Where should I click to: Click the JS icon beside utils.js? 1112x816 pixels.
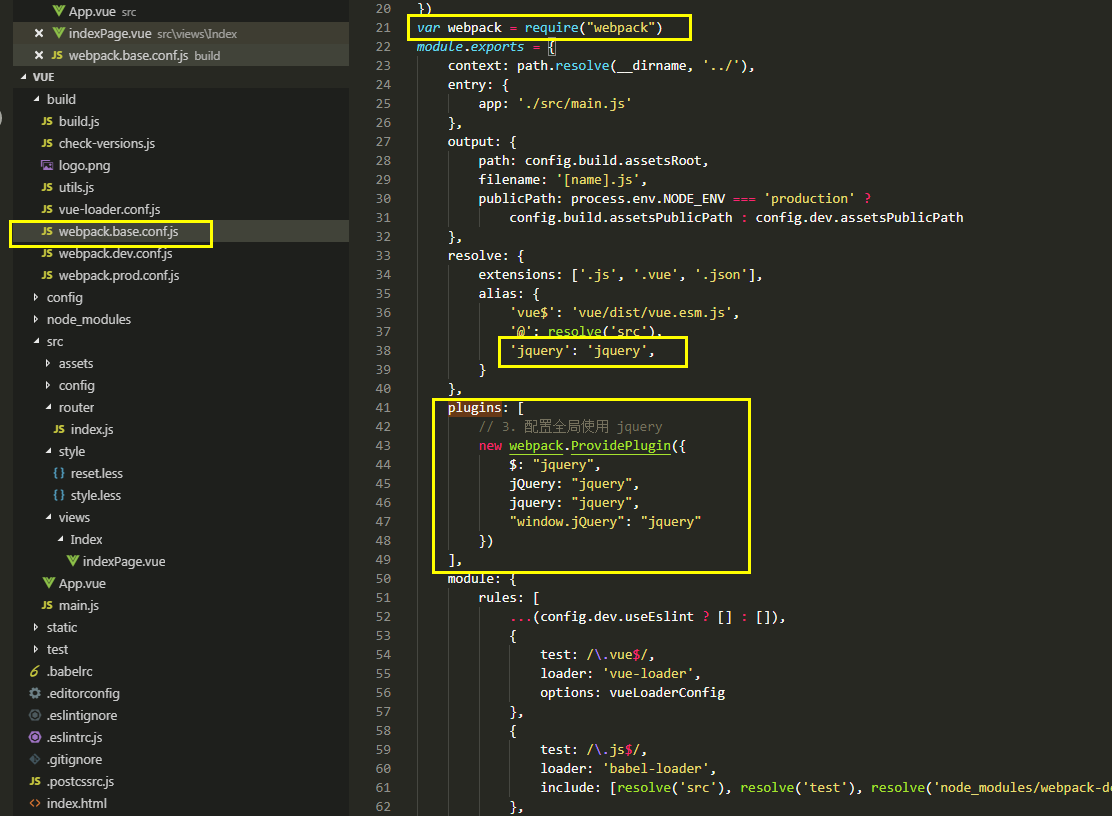(47, 187)
